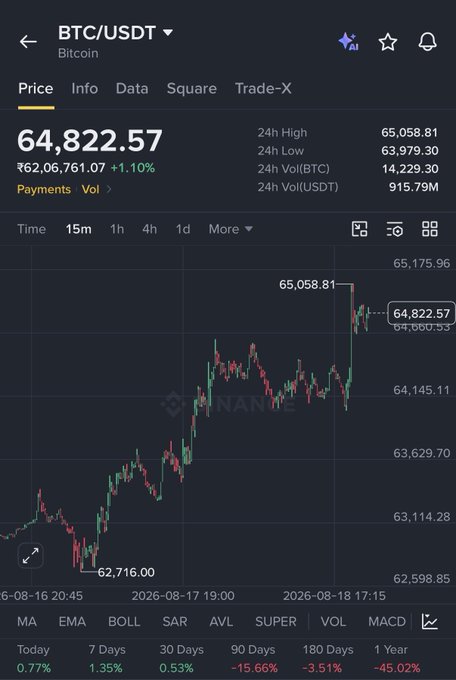Click the 7 Days 1.35% performance

(x=107, y=658)
